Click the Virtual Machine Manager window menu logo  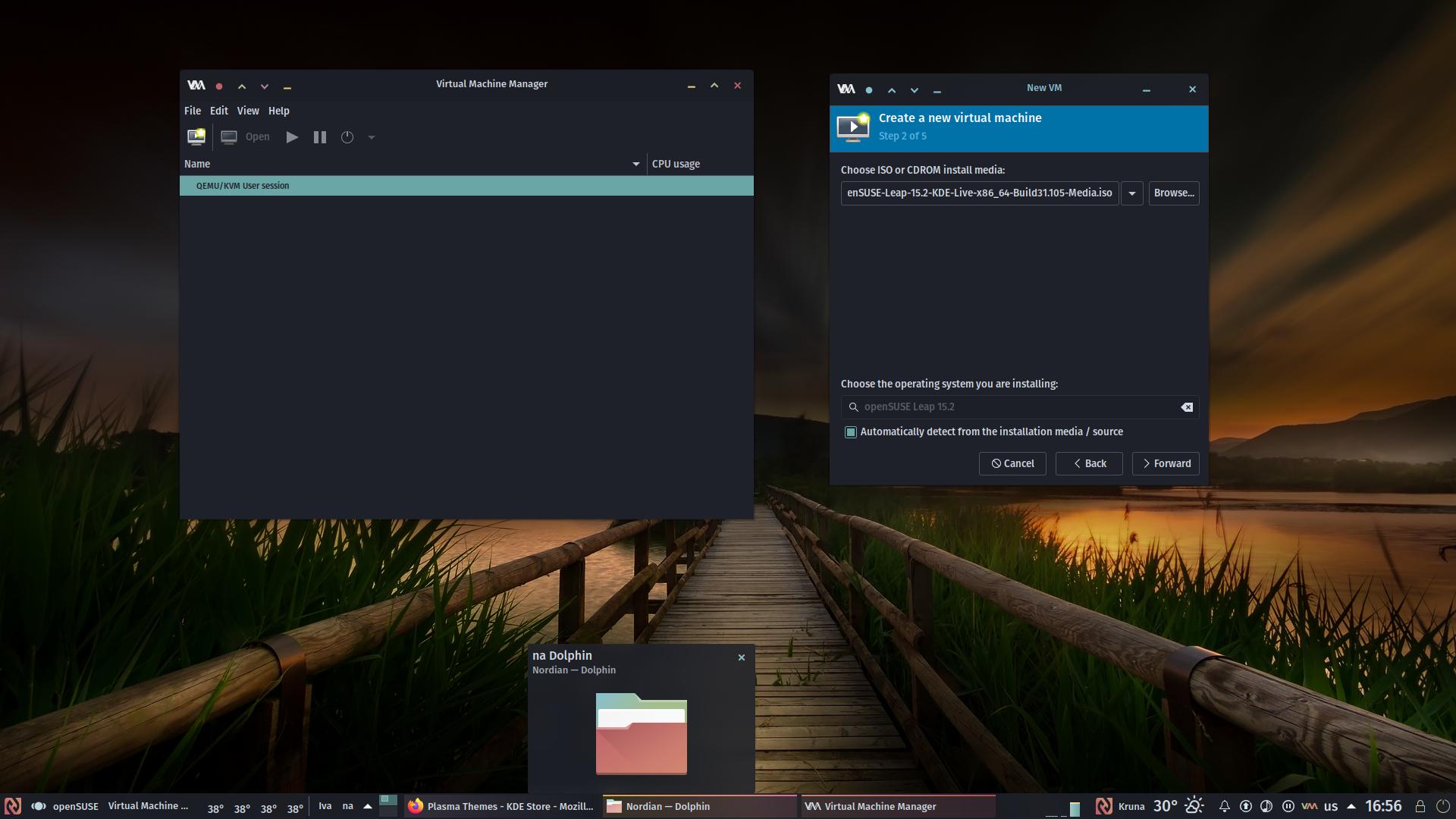pyautogui.click(x=196, y=86)
